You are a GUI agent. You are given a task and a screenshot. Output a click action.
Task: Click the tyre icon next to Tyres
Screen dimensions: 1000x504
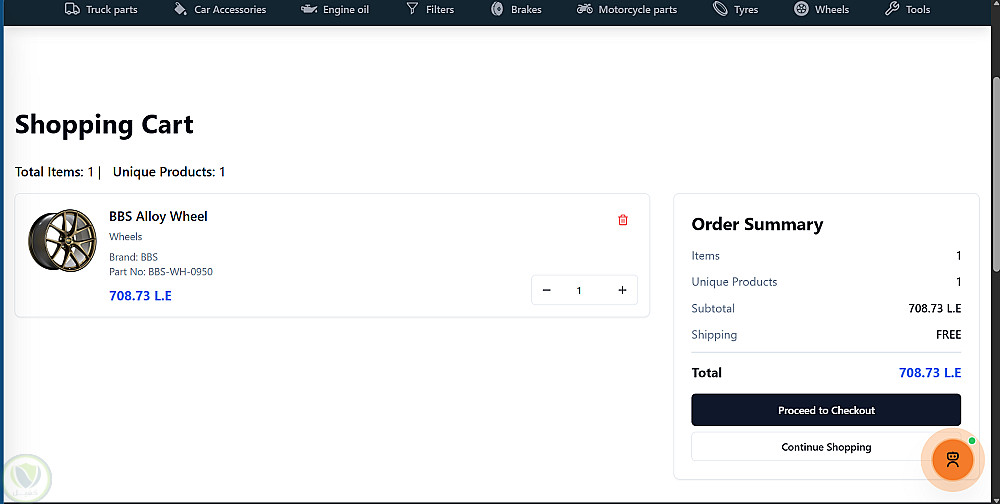point(720,9)
